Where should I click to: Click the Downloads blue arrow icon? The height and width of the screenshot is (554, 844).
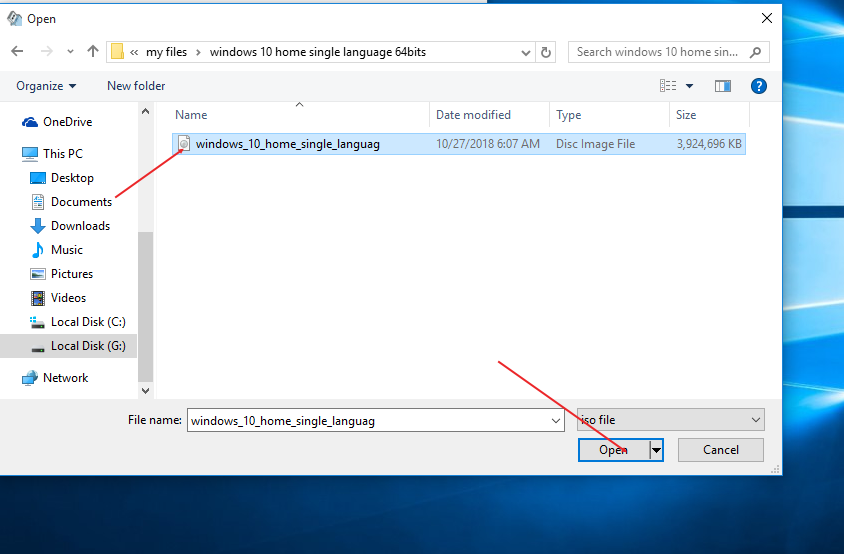tap(38, 226)
